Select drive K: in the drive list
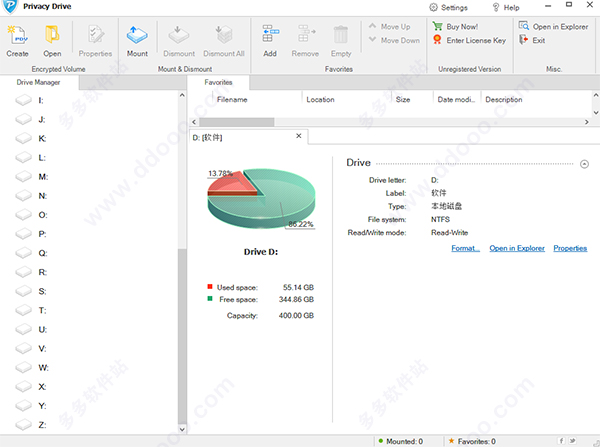The height and width of the screenshot is (447, 600). [31, 139]
